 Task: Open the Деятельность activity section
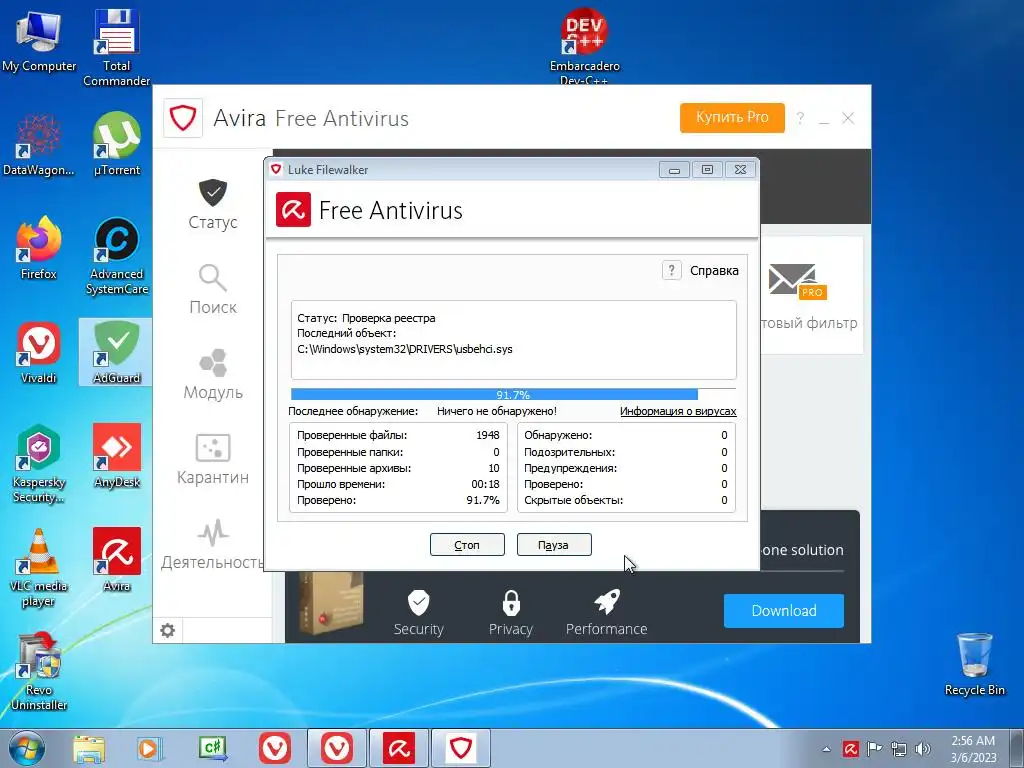pos(213,544)
